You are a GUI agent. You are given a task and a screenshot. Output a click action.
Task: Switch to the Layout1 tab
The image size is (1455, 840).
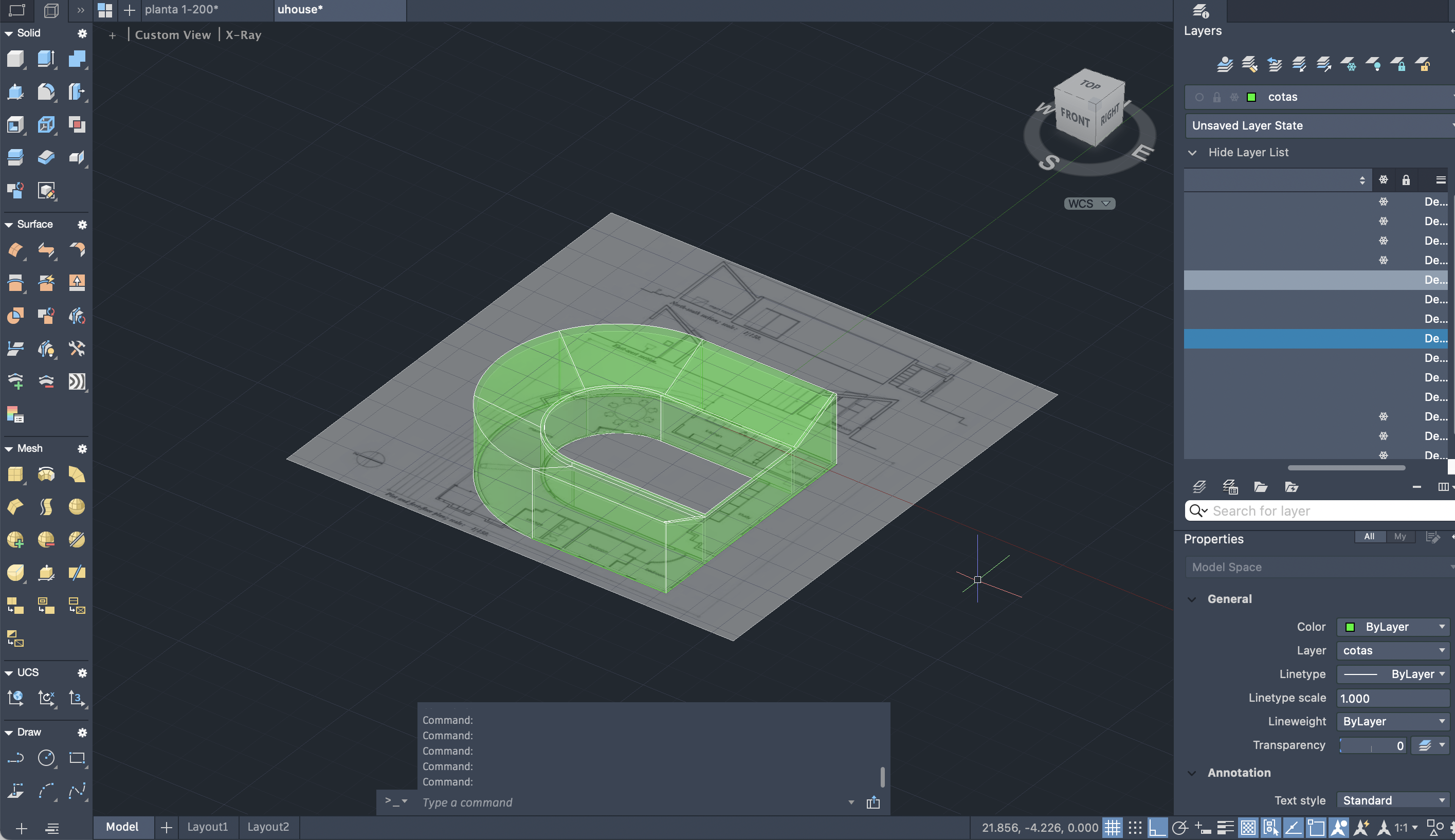(207, 827)
